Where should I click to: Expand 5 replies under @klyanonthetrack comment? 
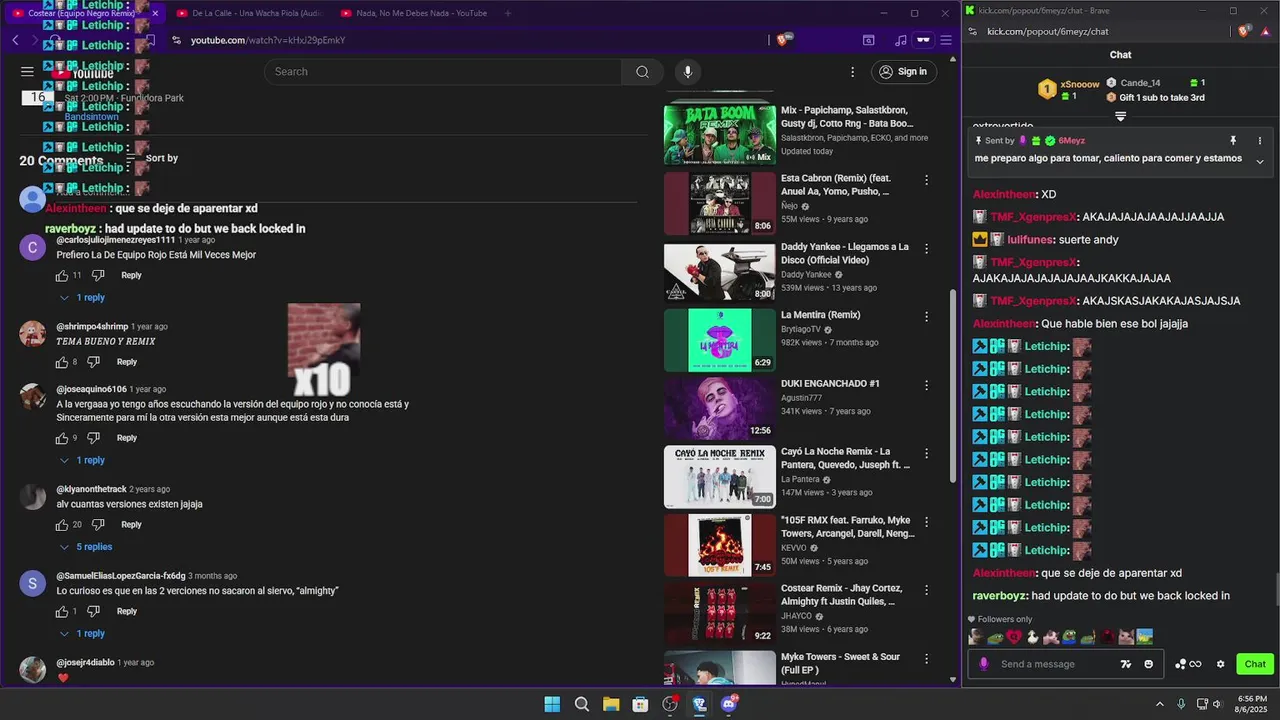coord(86,547)
